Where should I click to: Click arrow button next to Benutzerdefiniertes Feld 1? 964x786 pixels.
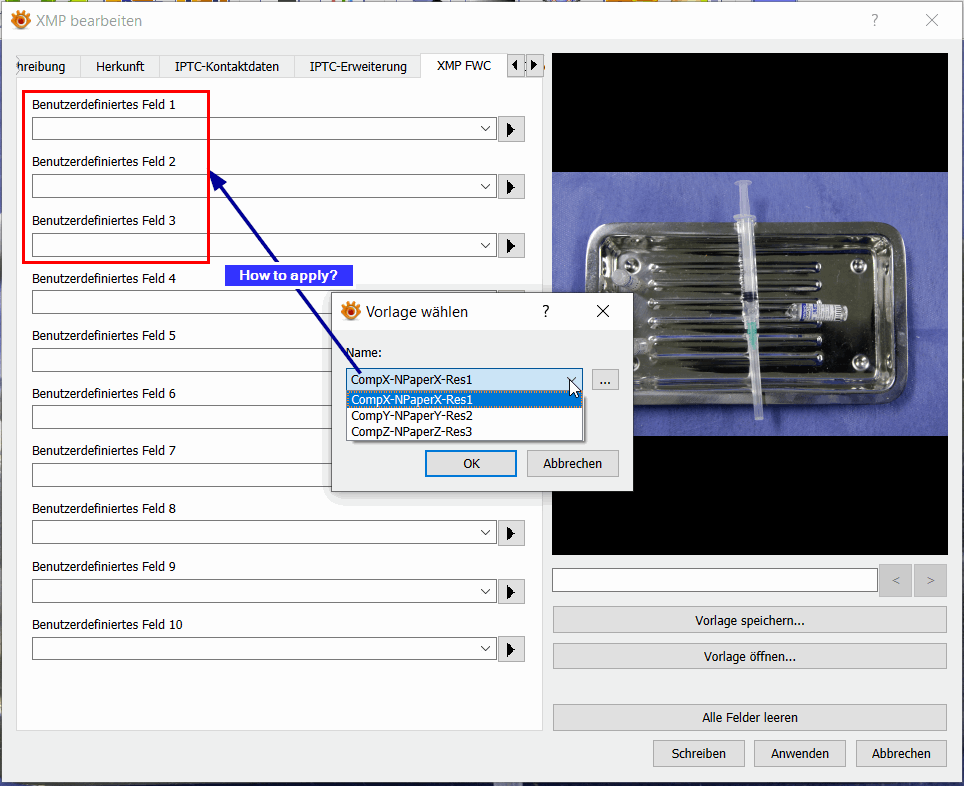pyautogui.click(x=511, y=129)
